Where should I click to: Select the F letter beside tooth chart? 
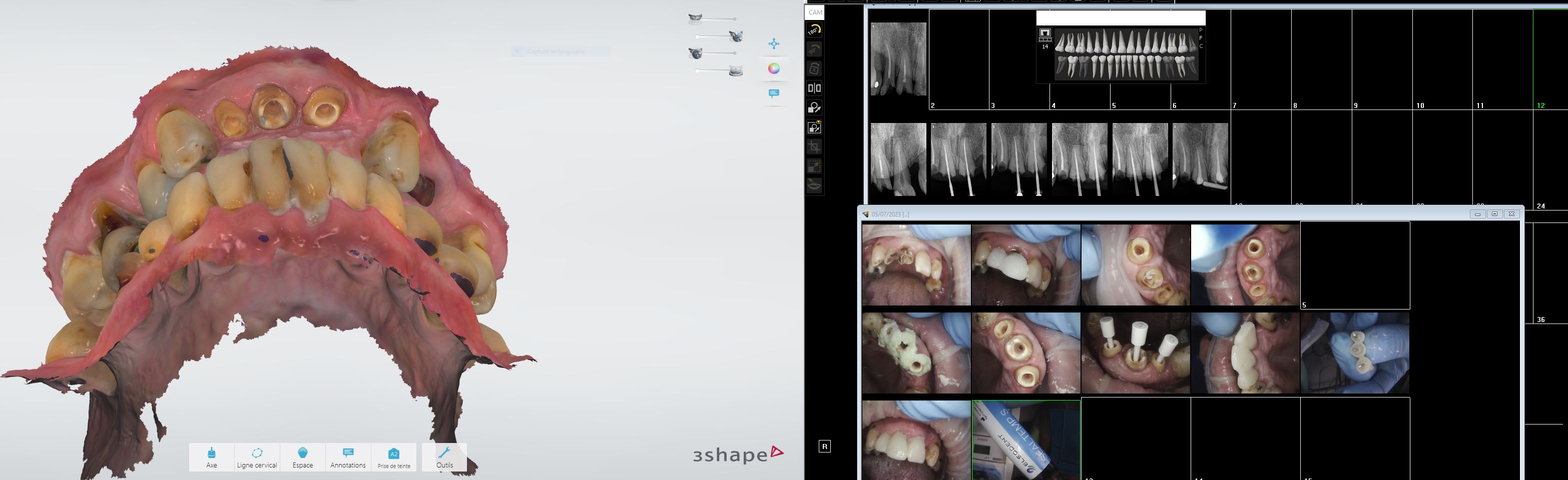[x=1201, y=37]
